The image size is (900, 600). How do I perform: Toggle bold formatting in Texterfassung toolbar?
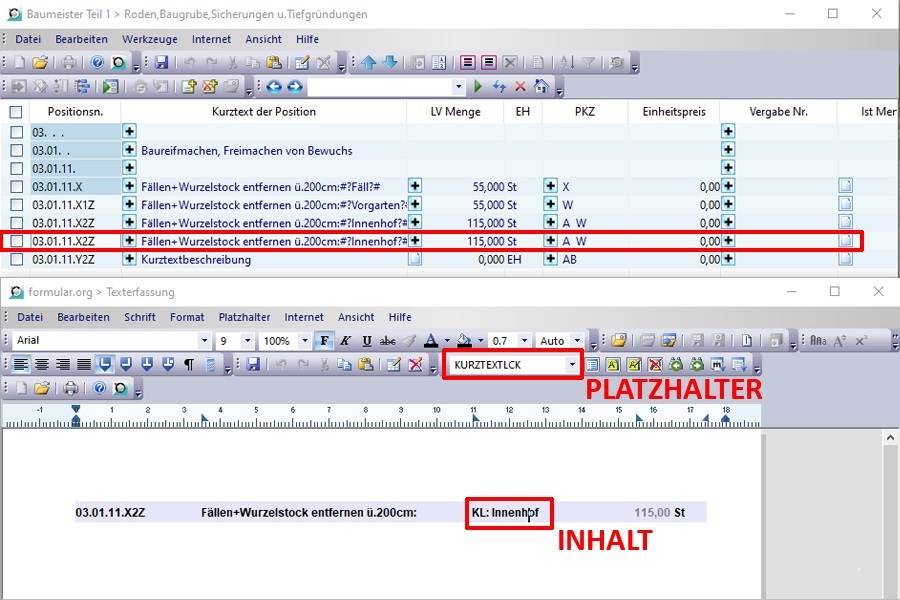[325, 341]
